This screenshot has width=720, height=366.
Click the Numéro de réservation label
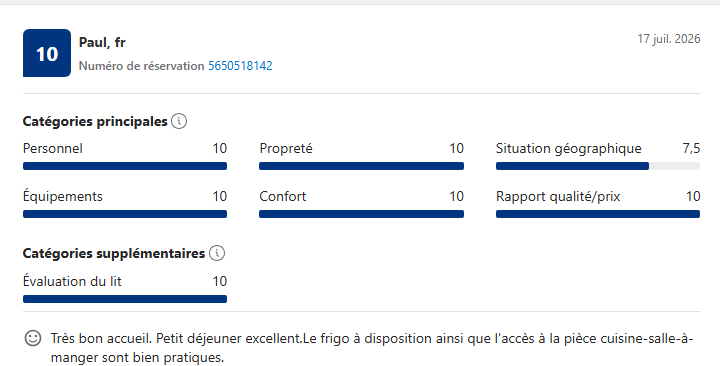(141, 66)
